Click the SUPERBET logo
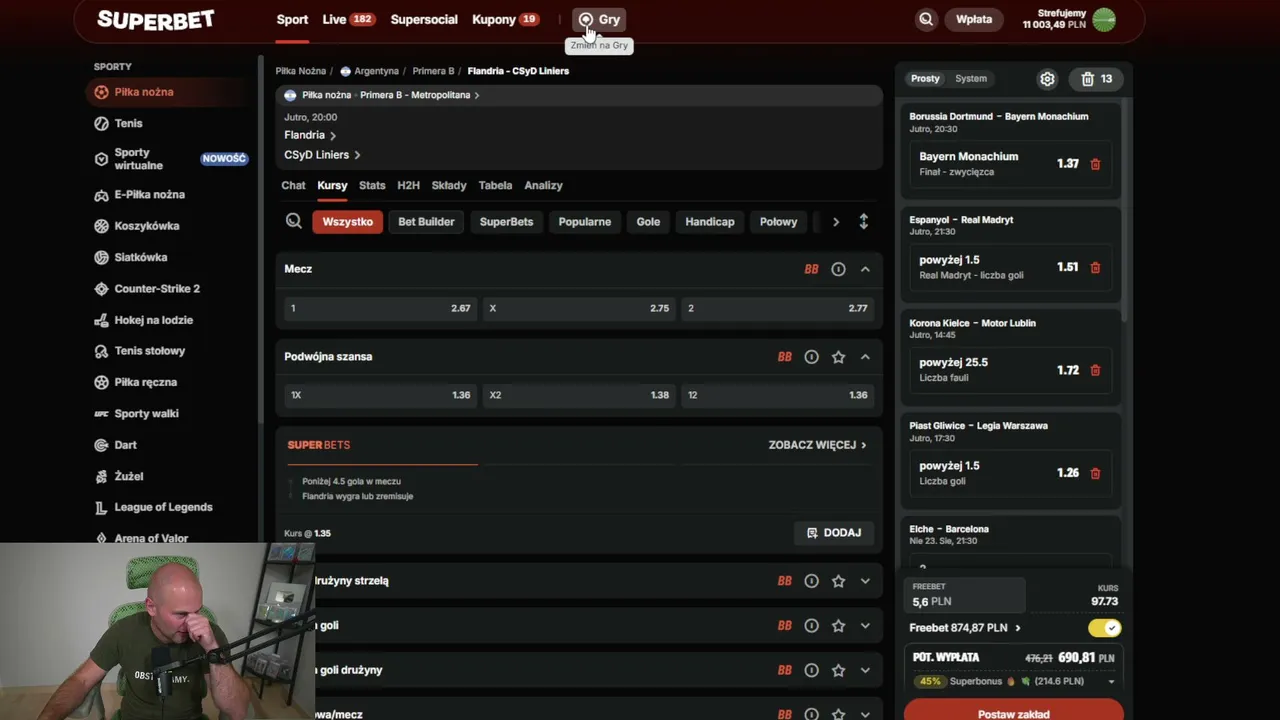1280x720 pixels. point(156,19)
